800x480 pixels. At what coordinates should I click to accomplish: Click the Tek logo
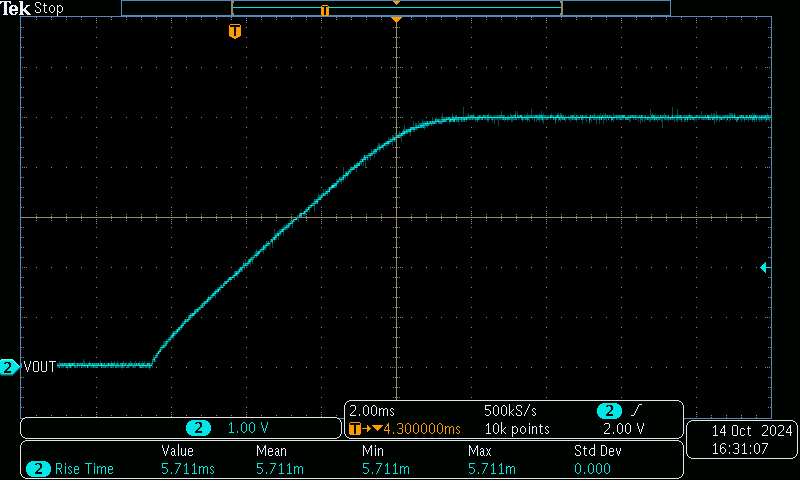pos(16,8)
